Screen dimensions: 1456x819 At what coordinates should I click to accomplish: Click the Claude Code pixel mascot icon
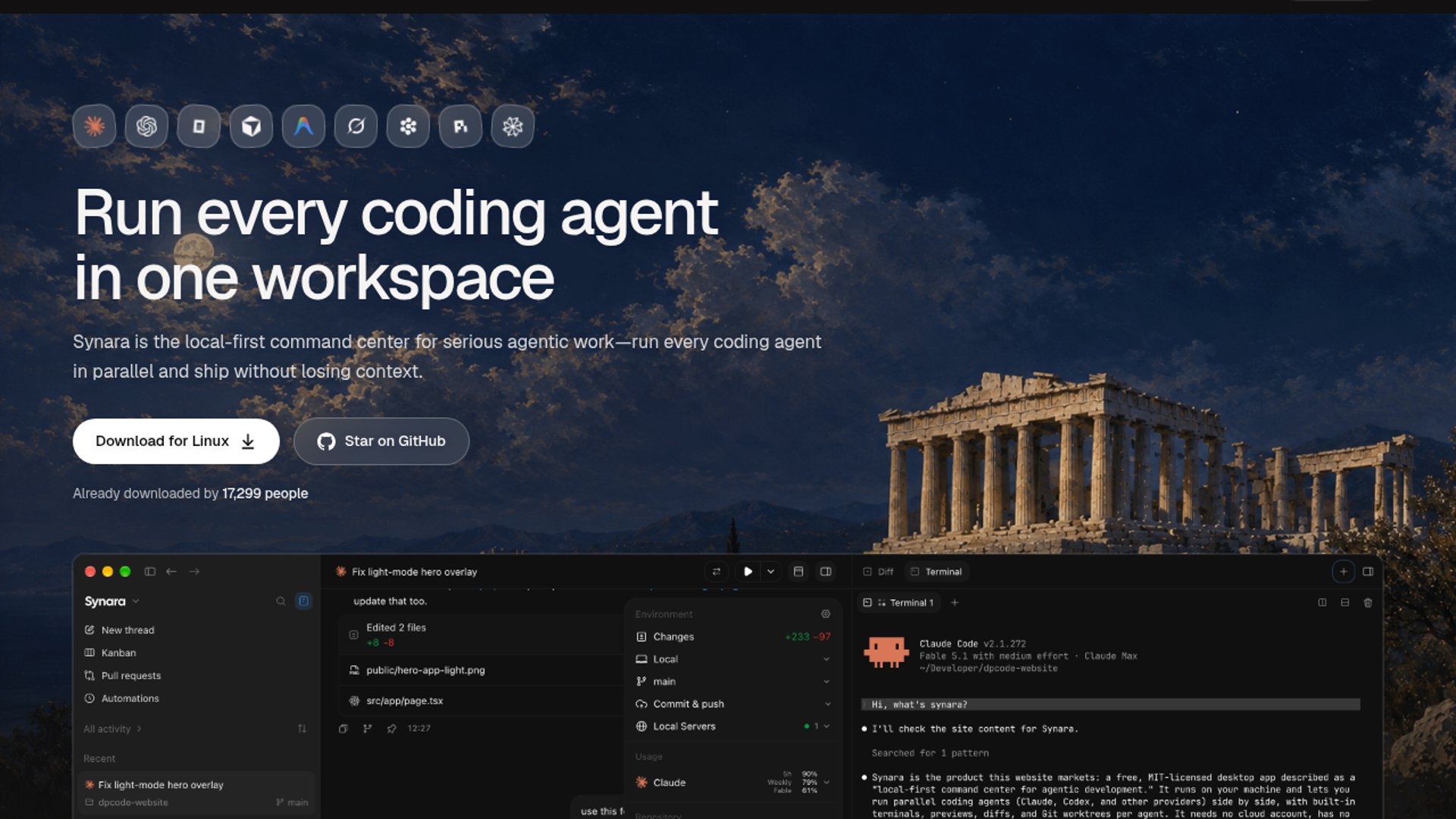[886, 652]
